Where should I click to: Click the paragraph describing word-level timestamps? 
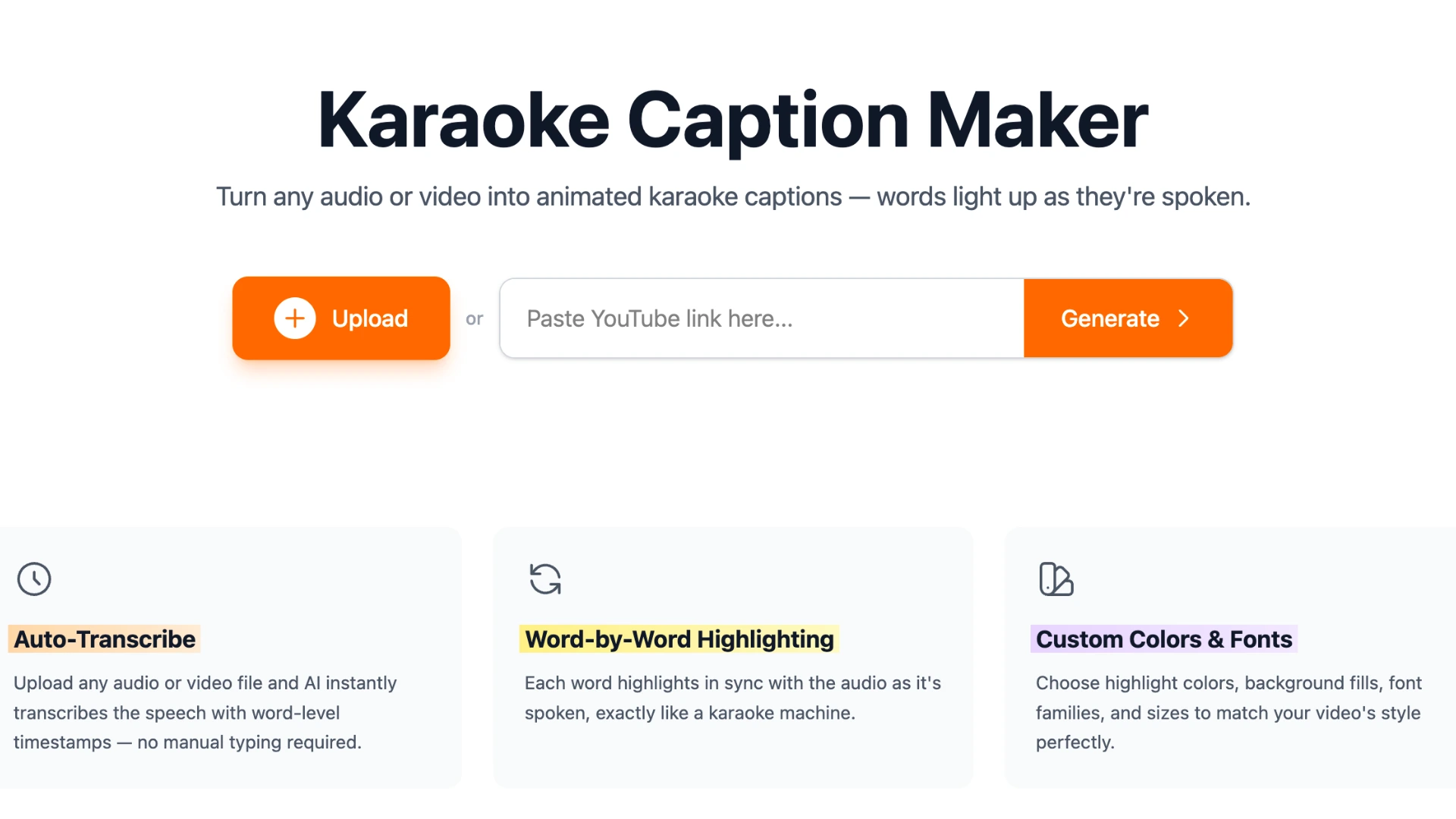point(205,712)
